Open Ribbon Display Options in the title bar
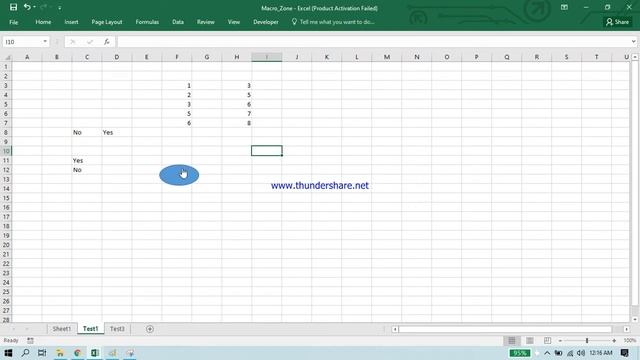 564,7
